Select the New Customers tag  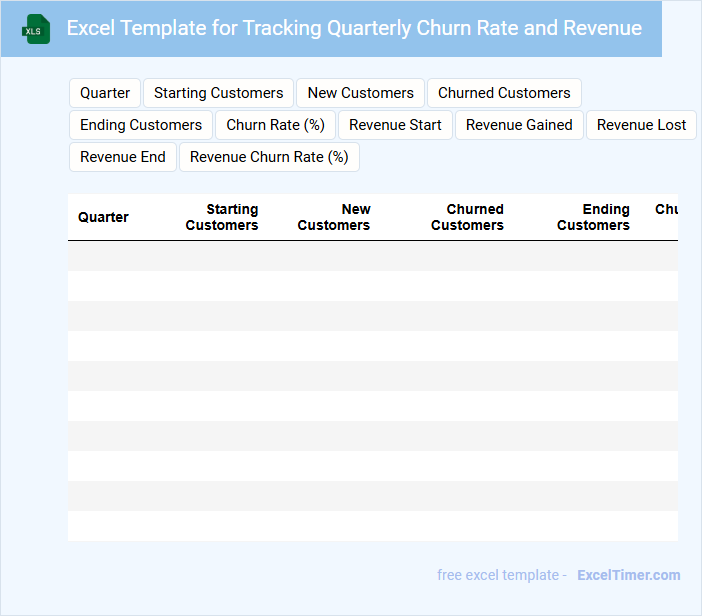pos(360,93)
